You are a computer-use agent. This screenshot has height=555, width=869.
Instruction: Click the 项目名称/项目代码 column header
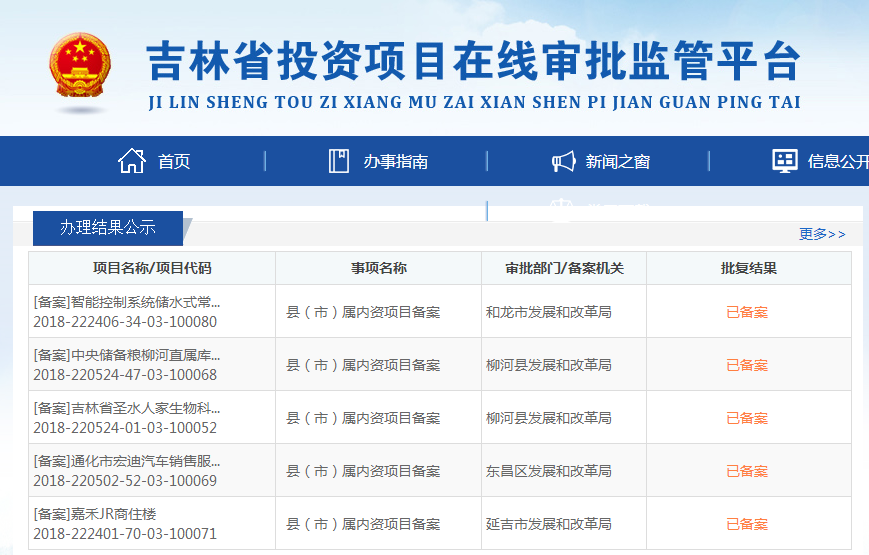point(152,268)
